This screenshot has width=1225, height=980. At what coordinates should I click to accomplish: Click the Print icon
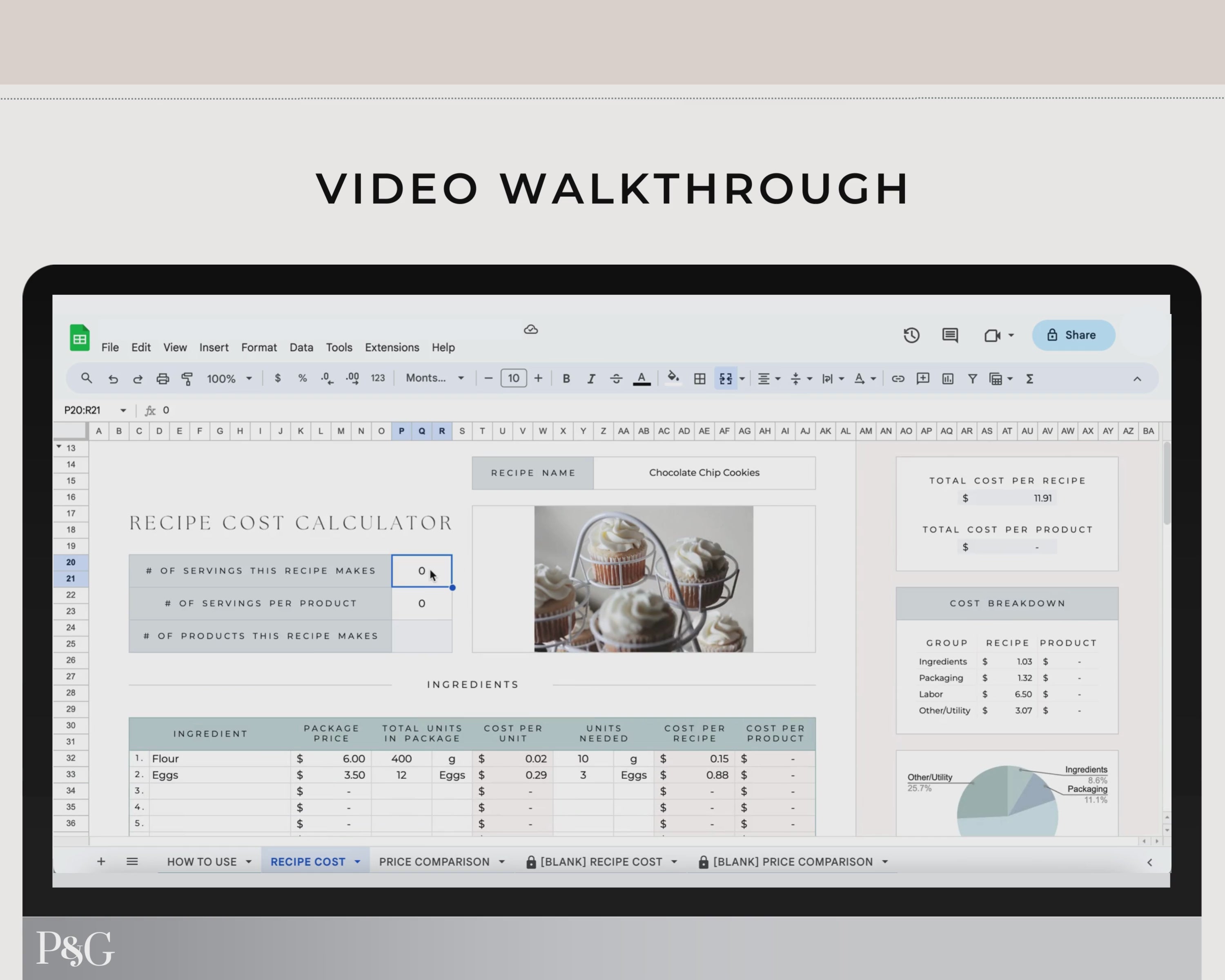(163, 379)
